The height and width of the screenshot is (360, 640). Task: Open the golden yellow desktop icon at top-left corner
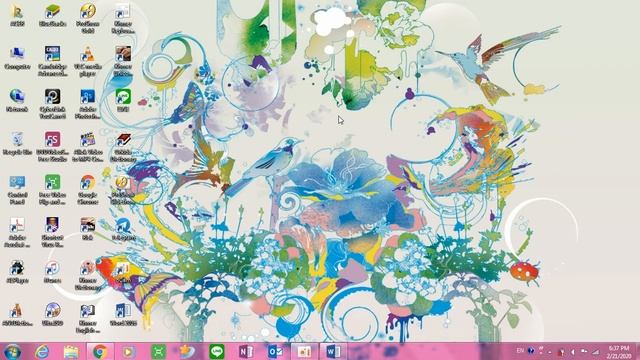(x=17, y=15)
